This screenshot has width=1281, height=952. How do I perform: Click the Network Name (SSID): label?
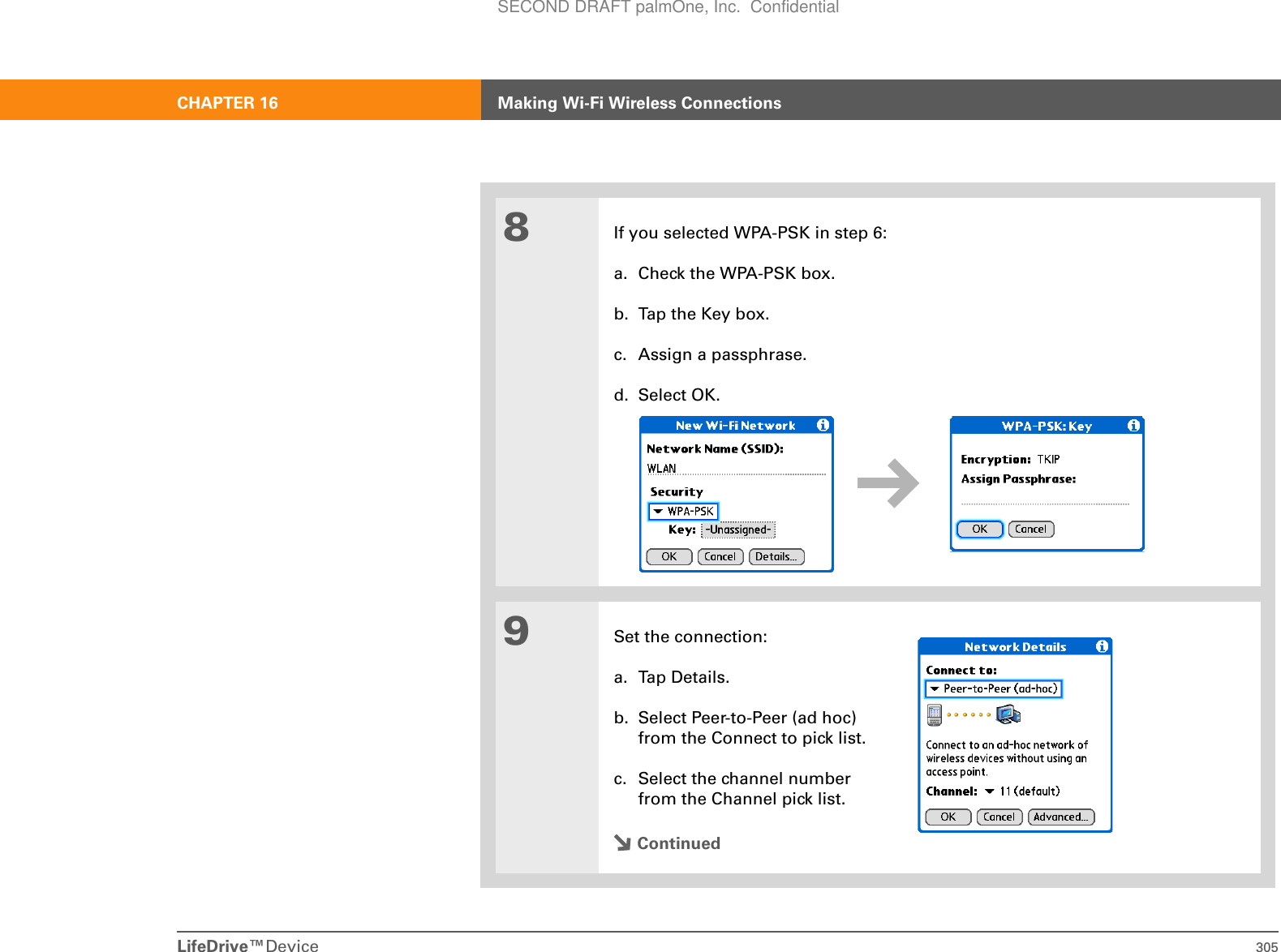tap(715, 448)
